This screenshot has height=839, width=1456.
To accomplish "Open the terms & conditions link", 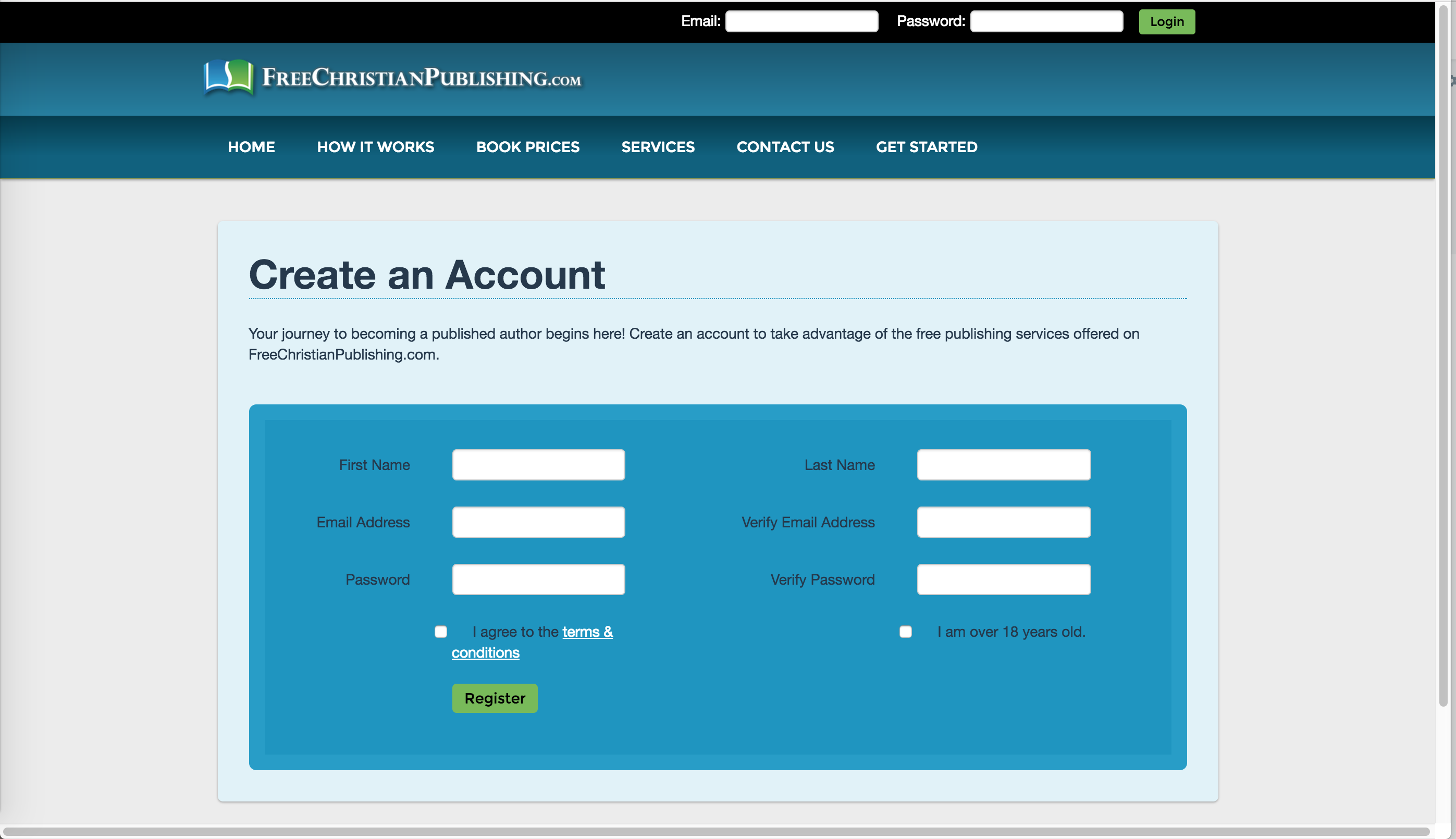I will (587, 632).
